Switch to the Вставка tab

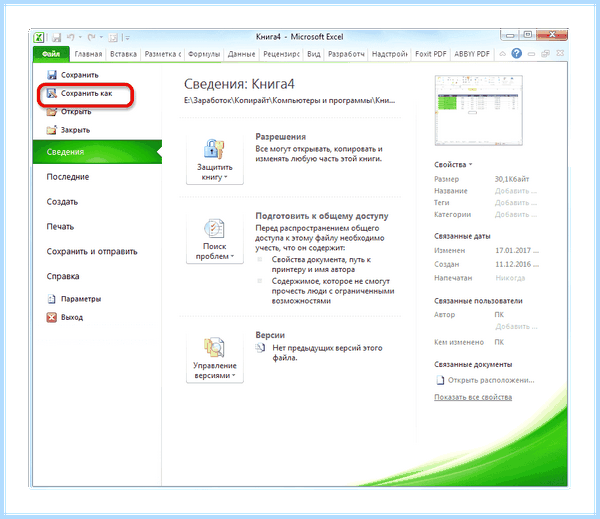click(x=123, y=54)
